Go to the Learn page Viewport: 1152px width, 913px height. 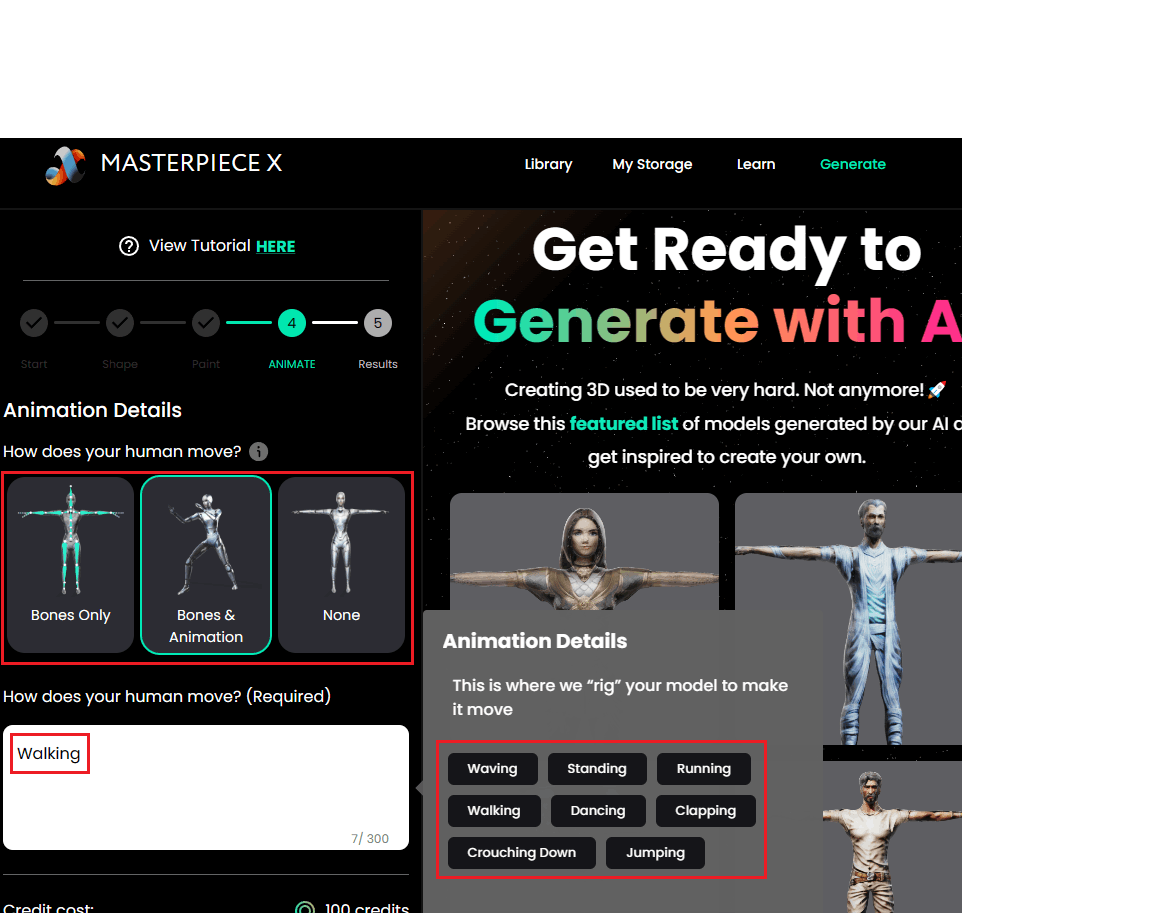(x=756, y=165)
